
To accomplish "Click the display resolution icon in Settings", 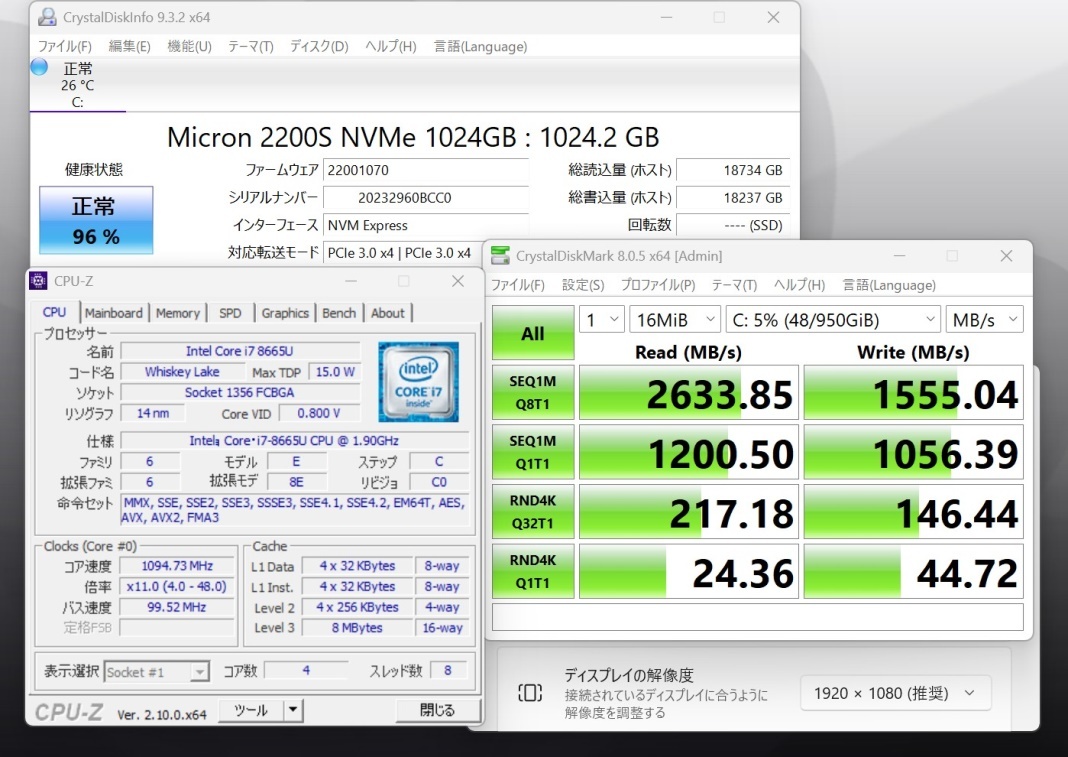I will [531, 693].
